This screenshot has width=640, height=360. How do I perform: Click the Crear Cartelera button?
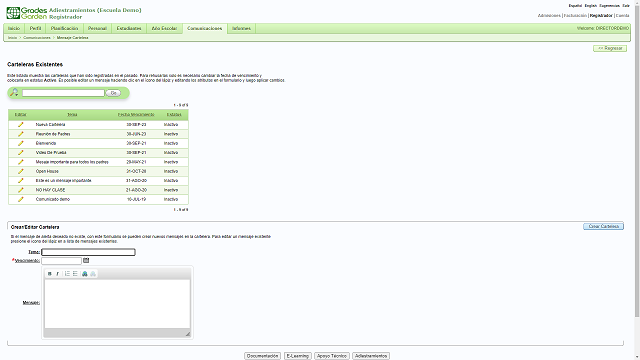pyautogui.click(x=603, y=226)
